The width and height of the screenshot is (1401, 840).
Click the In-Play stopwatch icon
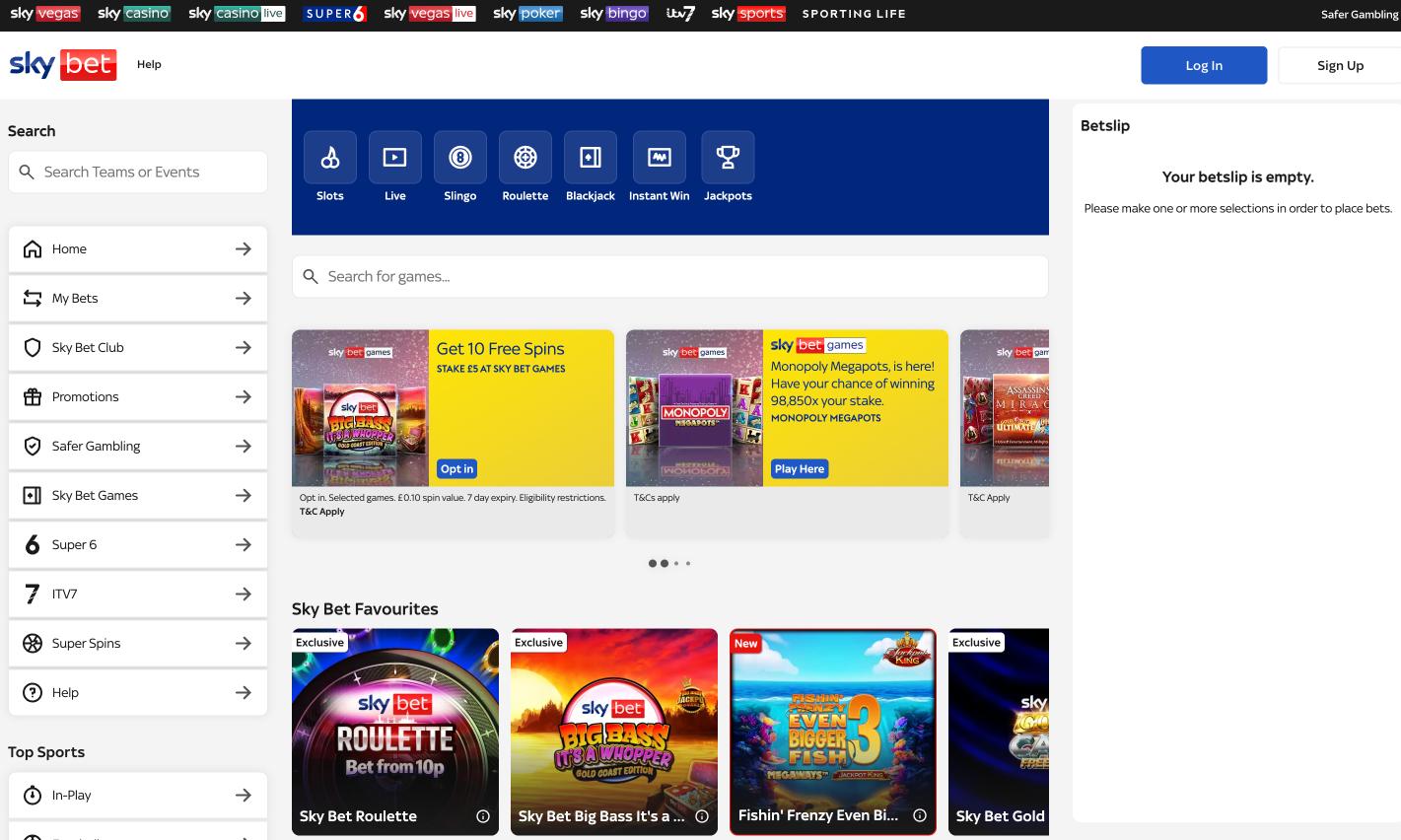point(32,795)
